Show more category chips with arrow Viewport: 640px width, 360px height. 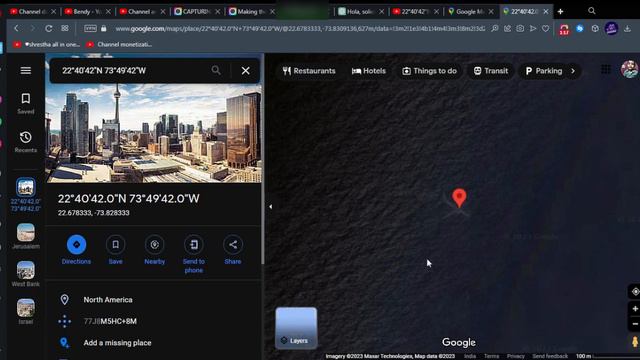pos(573,71)
